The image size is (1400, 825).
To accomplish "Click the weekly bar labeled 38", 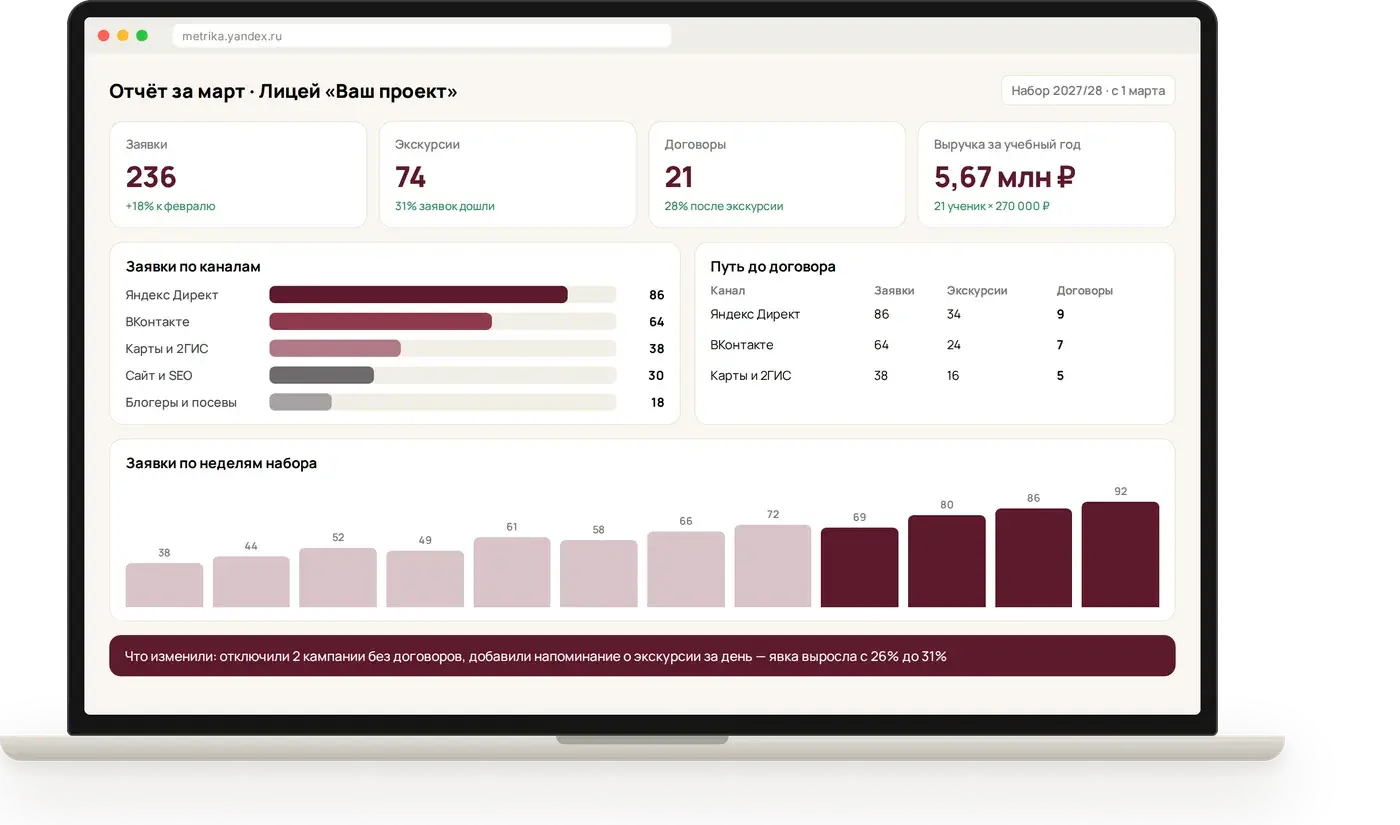I will point(164,585).
